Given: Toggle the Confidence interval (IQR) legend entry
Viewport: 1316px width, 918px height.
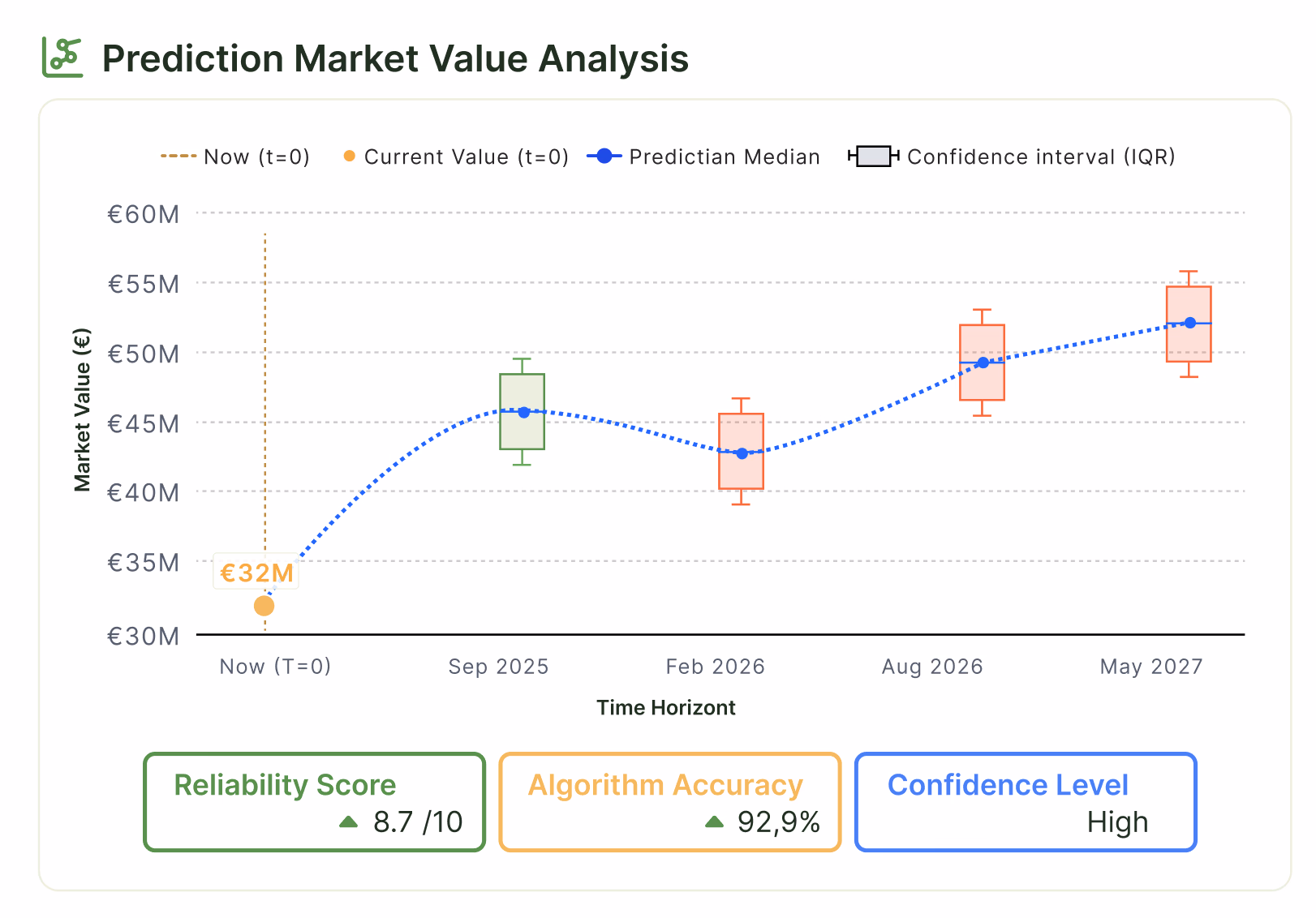Looking at the screenshot, I should pos(1012,157).
